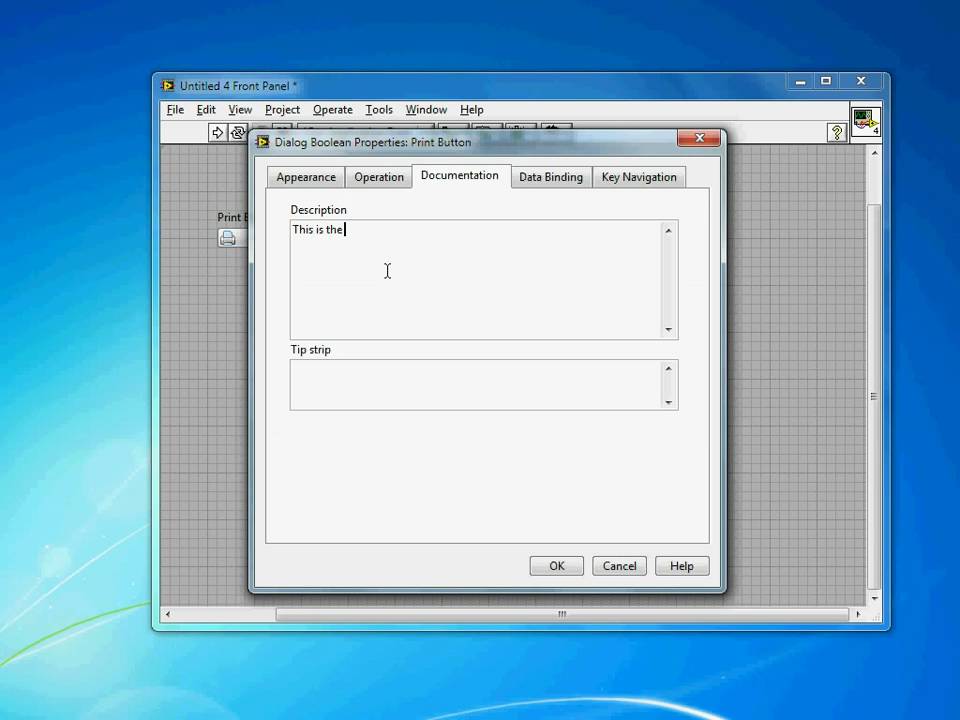Open the Operate menu
Screen dimensions: 960x720
tap(332, 110)
